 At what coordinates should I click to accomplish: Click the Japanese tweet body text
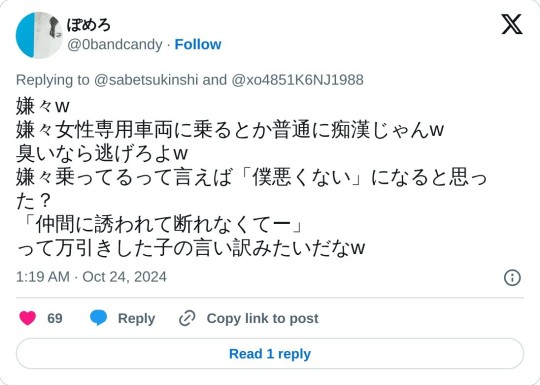coord(251,177)
